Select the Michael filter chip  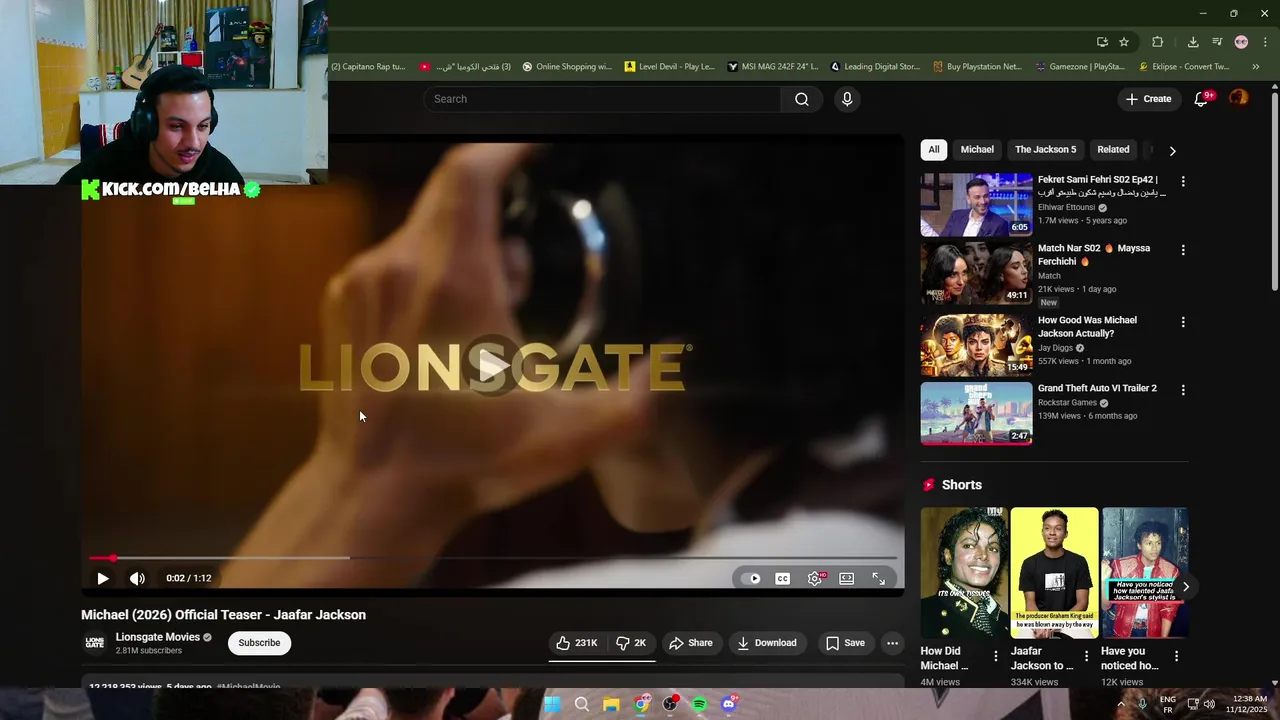click(977, 150)
